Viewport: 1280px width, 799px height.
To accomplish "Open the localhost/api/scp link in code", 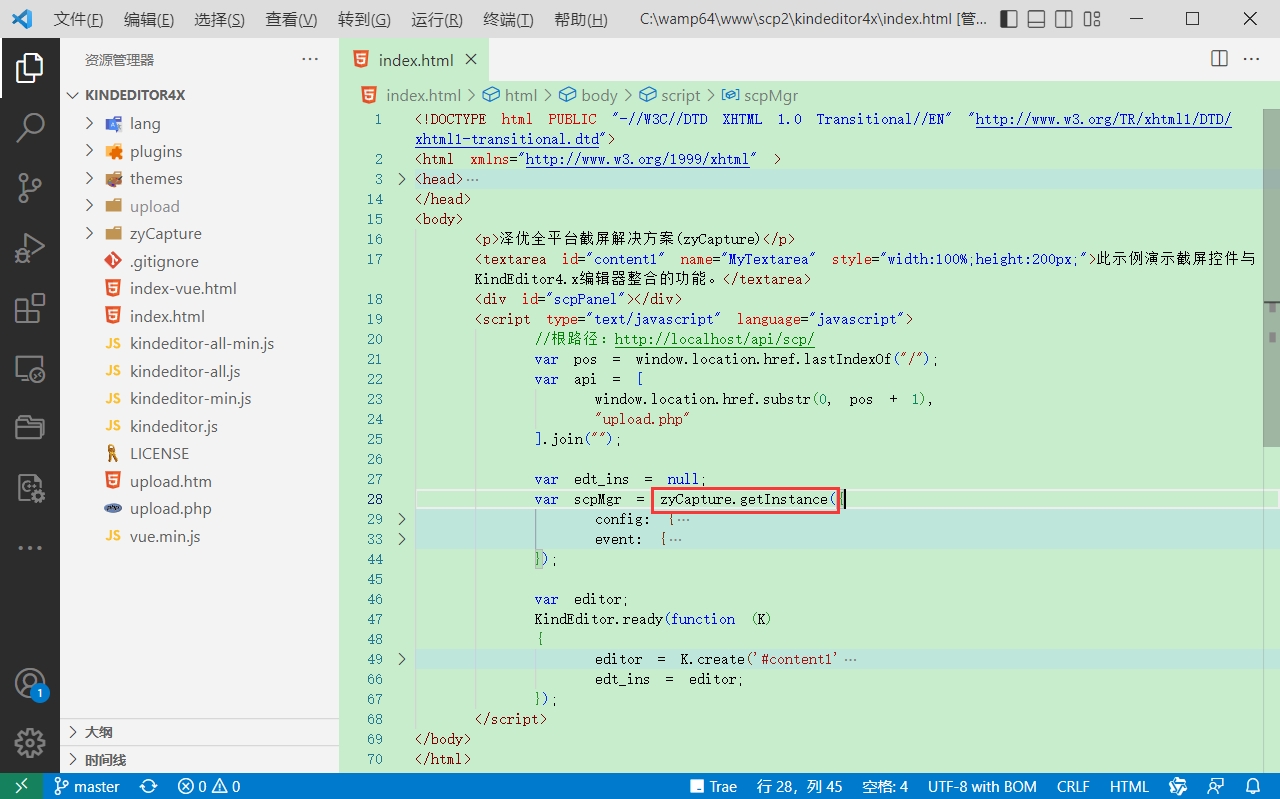I will [x=714, y=339].
